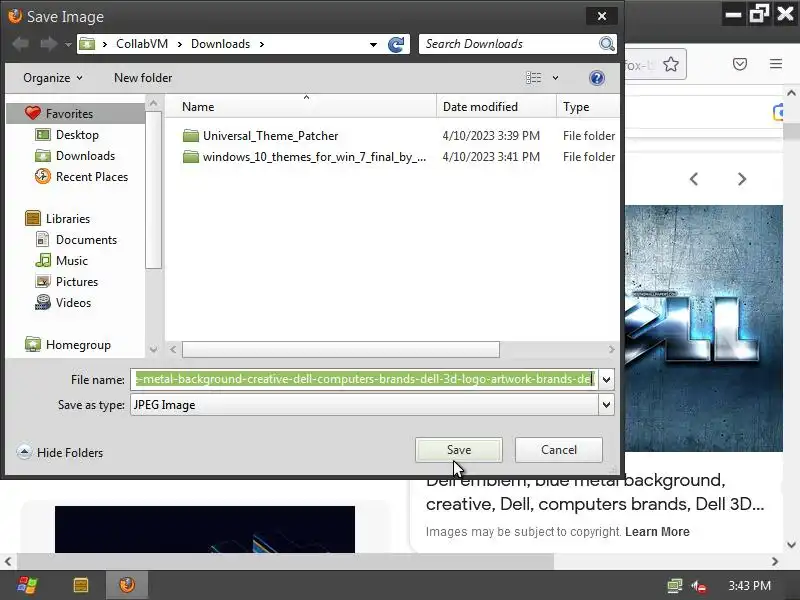Sort files by the Name column
The width and height of the screenshot is (800, 600).
pyautogui.click(x=198, y=107)
